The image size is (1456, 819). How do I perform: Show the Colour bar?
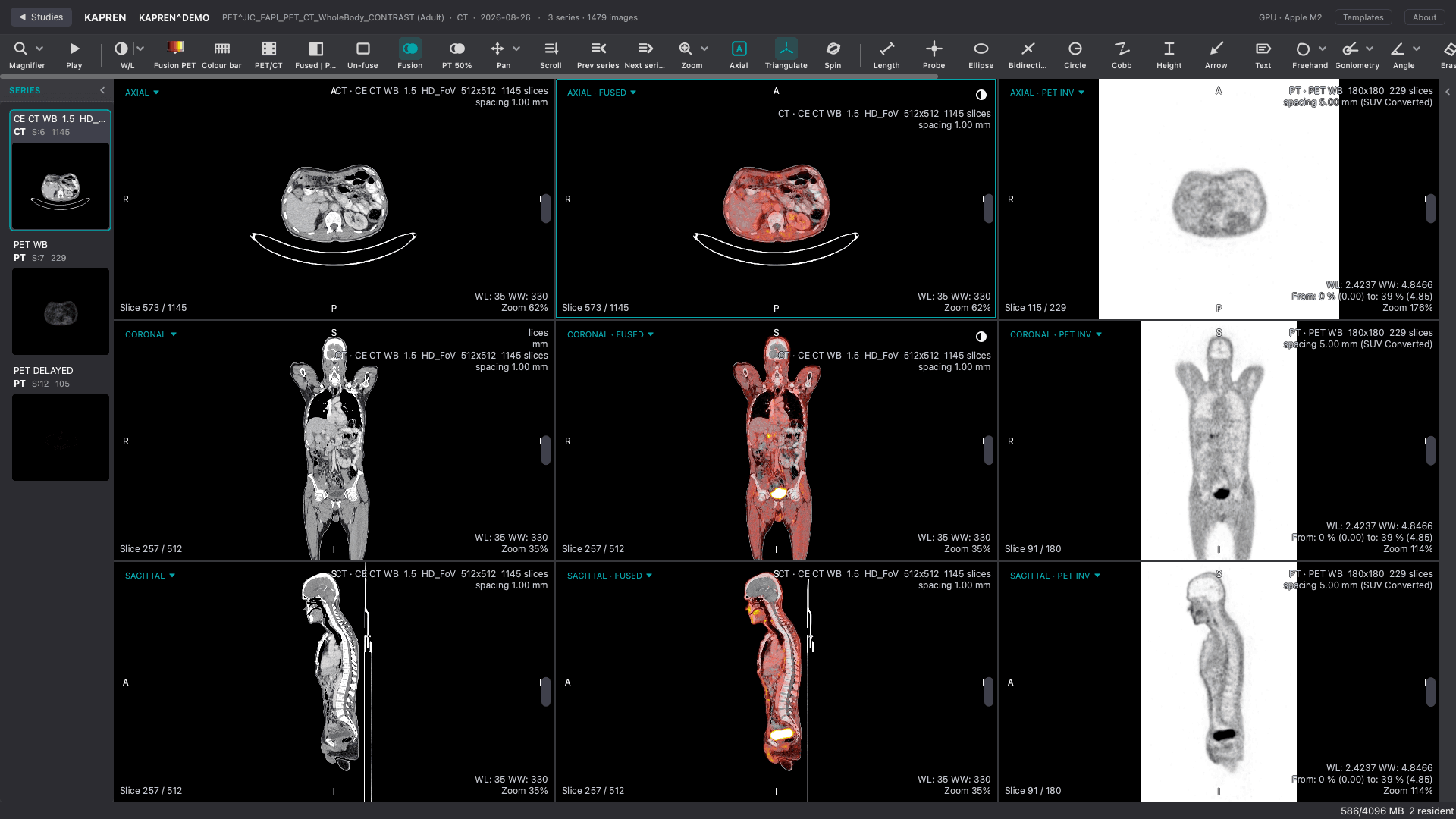click(221, 55)
